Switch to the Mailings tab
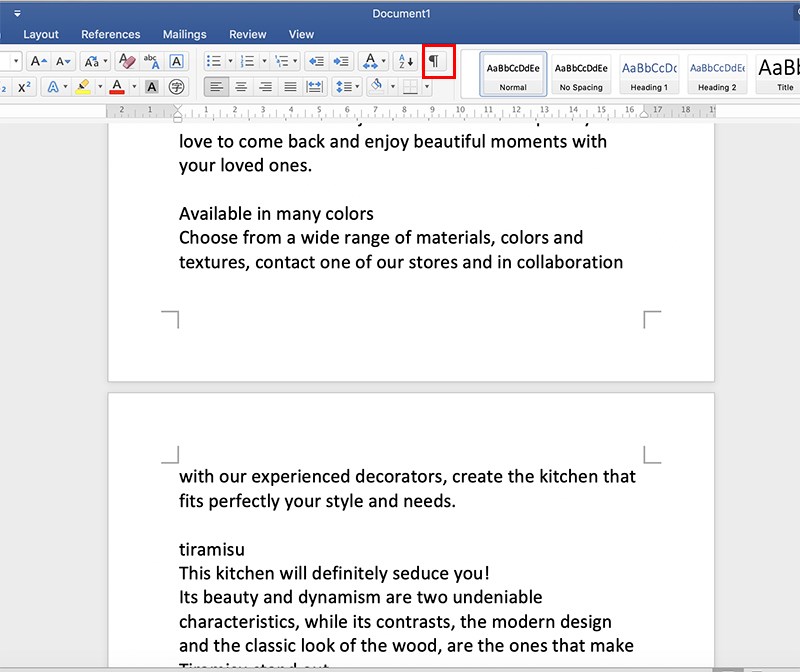 (185, 34)
